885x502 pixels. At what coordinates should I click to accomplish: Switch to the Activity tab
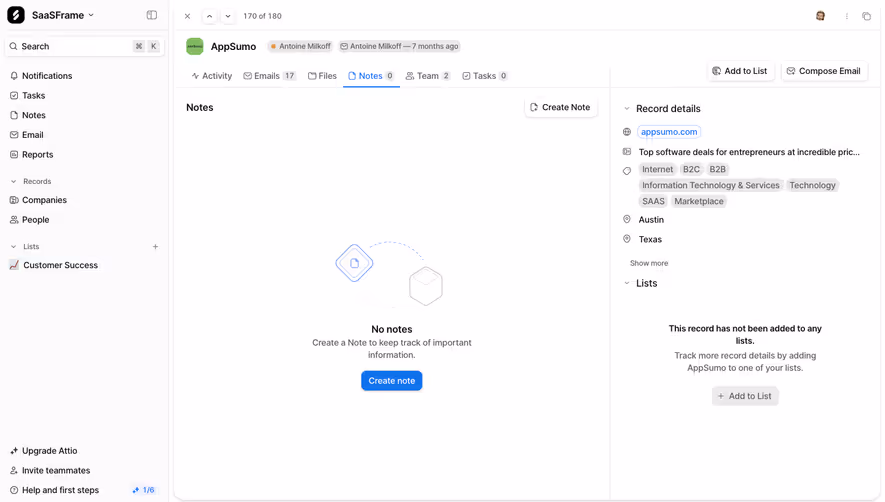click(x=212, y=76)
